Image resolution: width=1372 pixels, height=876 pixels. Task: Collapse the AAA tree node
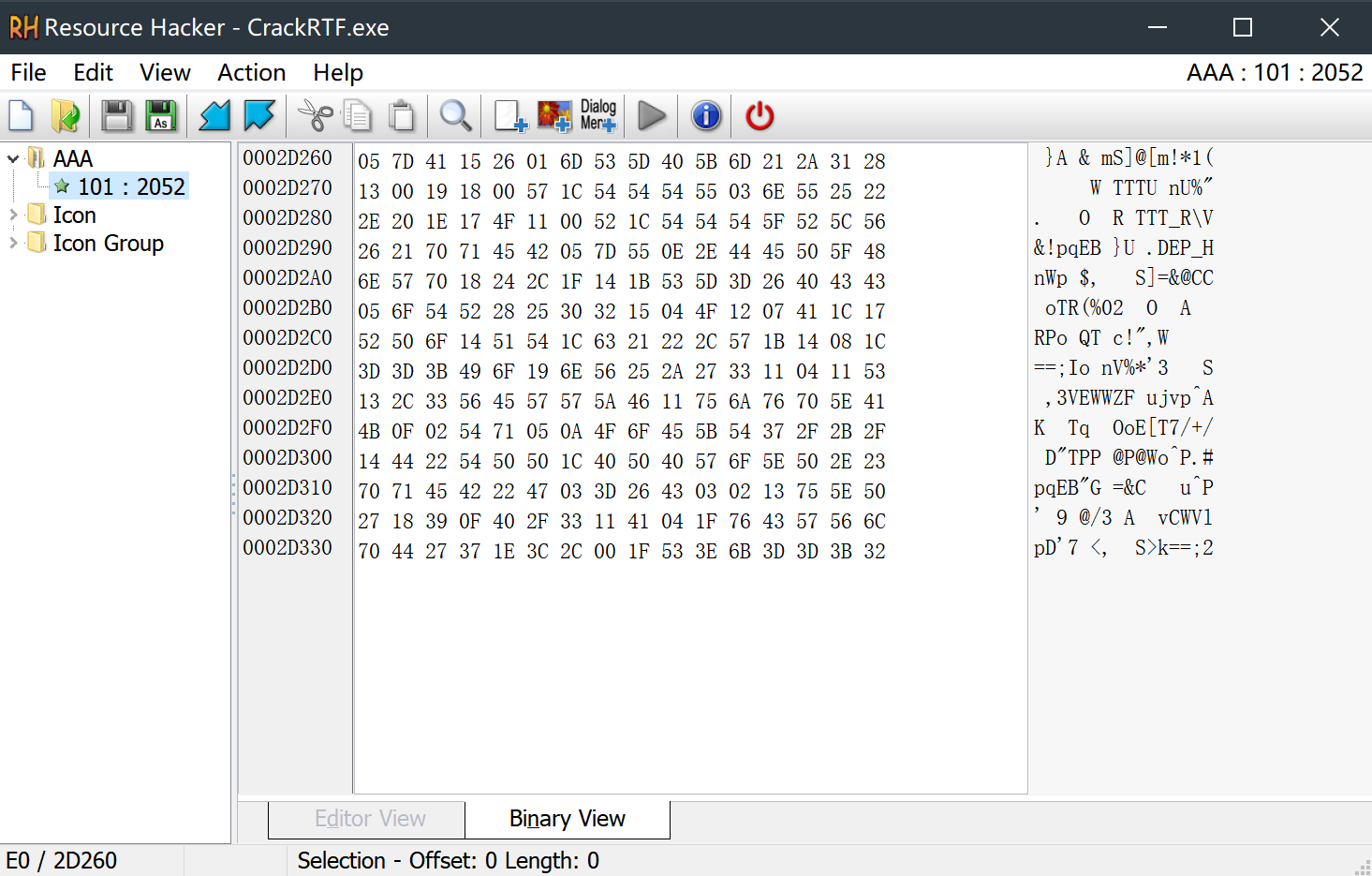point(13,159)
